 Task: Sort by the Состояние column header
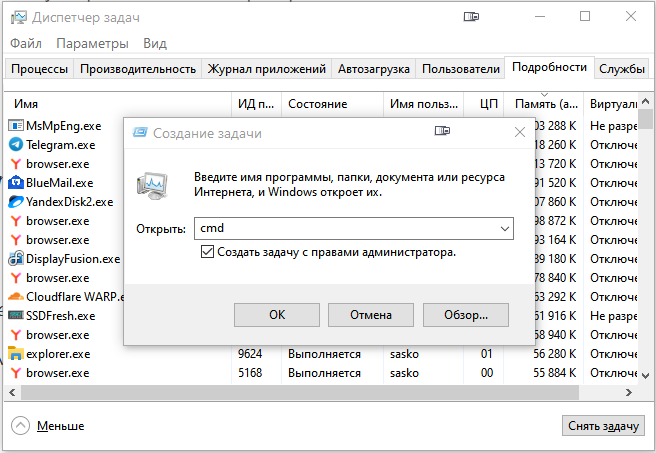tap(332, 104)
